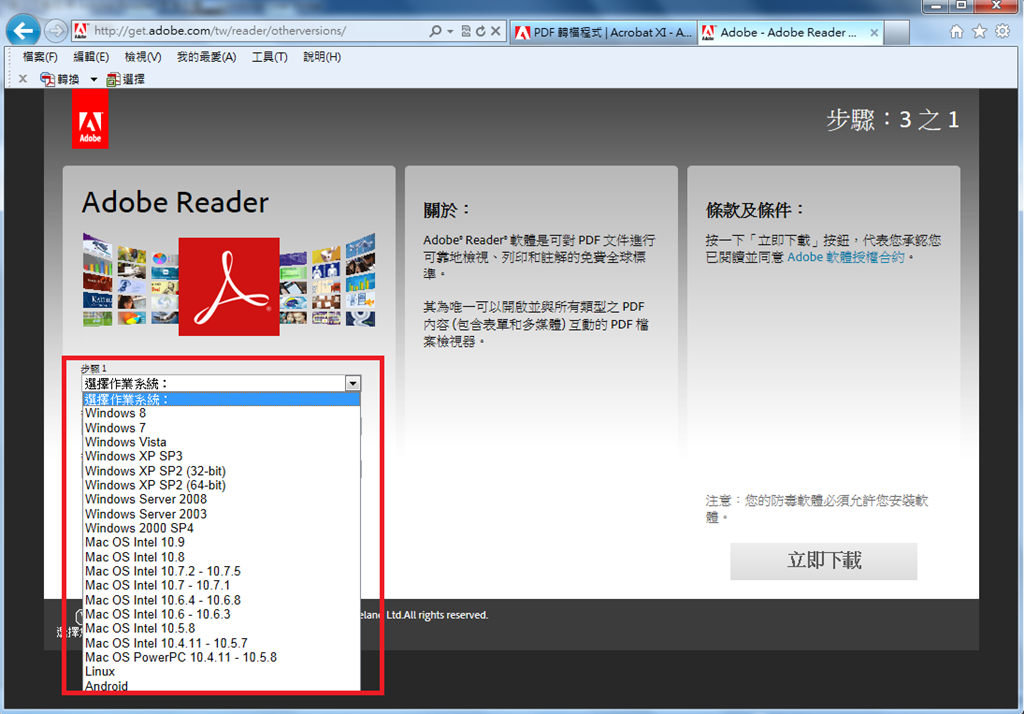This screenshot has height=714, width=1024.
Task: Open browser Tools gear icon
Action: coord(1002,31)
